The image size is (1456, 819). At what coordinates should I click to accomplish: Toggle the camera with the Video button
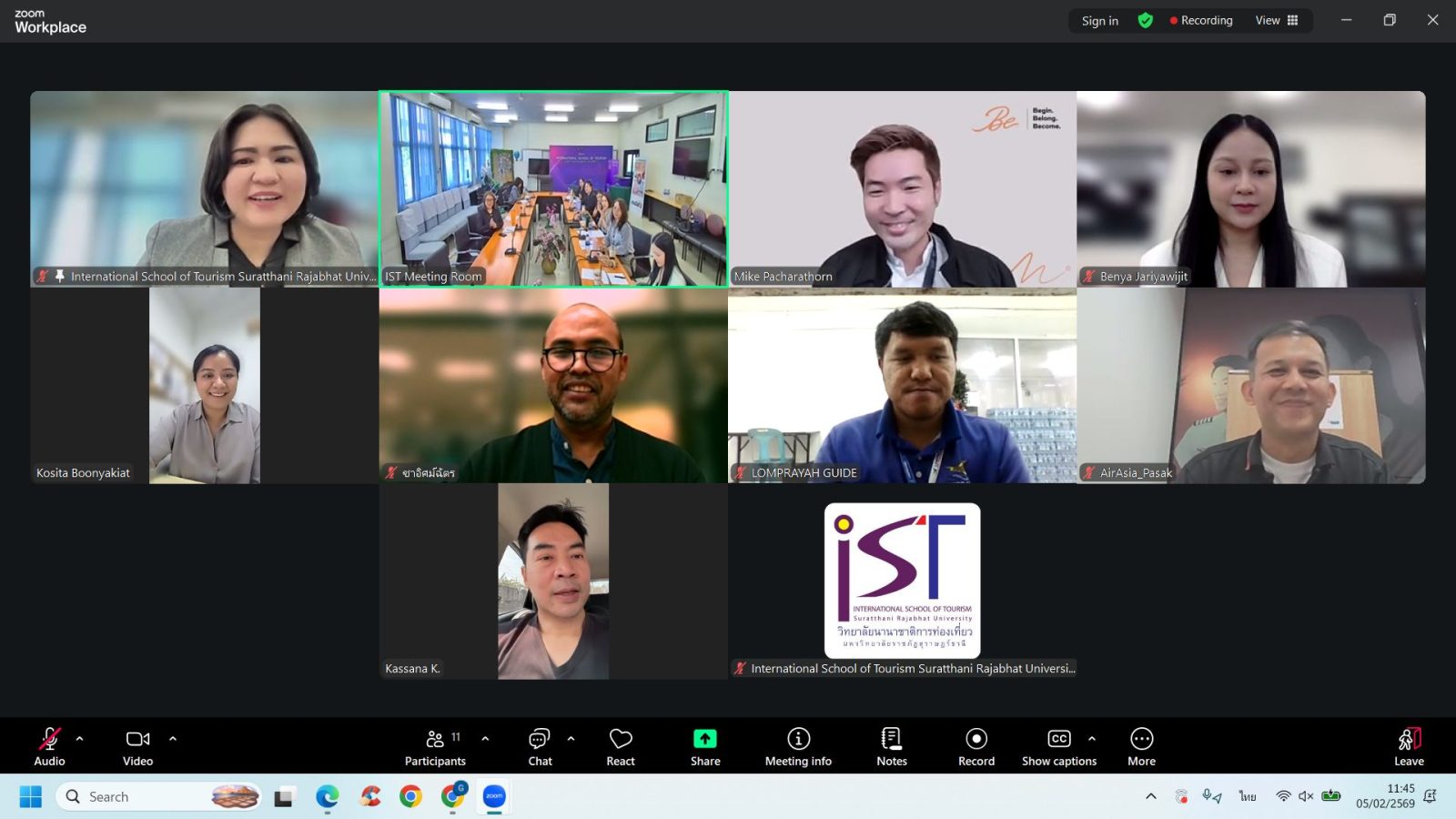[x=137, y=746]
